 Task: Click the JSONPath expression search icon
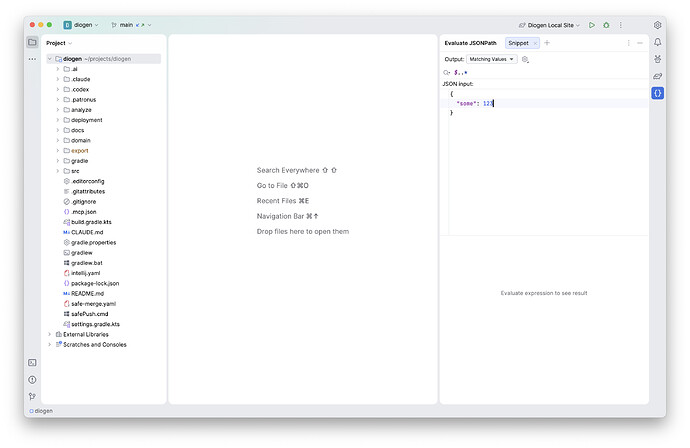[x=447, y=73]
